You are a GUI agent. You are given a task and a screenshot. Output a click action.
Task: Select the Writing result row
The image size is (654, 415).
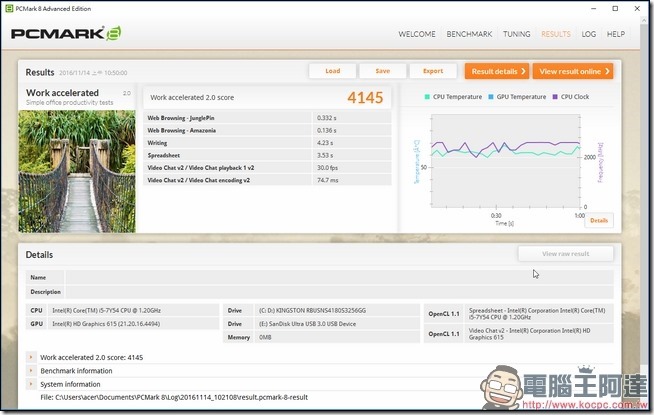pos(267,143)
